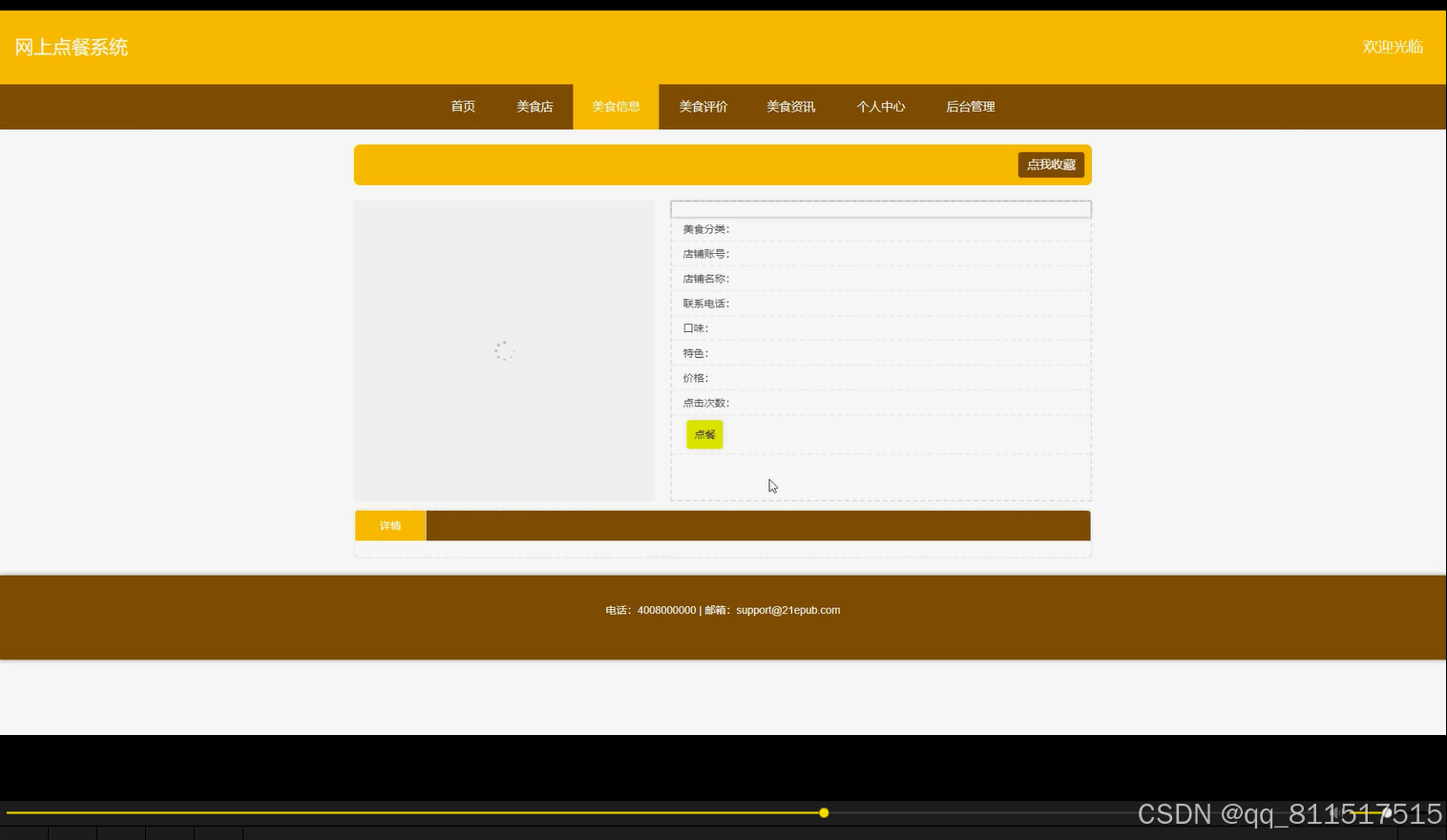Click the 欢迎光临 greeting text

pos(1393,47)
